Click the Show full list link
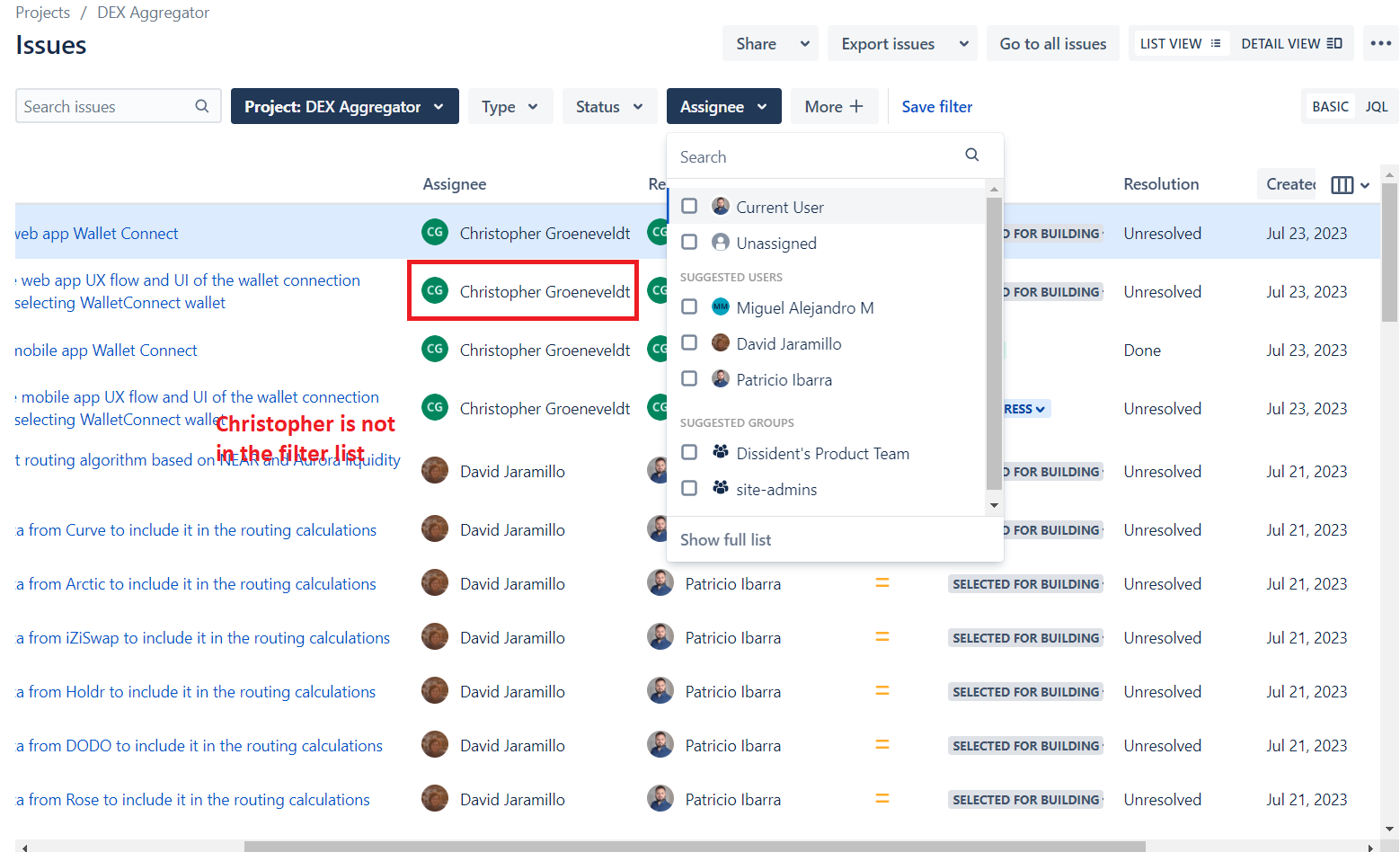1400x852 pixels. (725, 539)
